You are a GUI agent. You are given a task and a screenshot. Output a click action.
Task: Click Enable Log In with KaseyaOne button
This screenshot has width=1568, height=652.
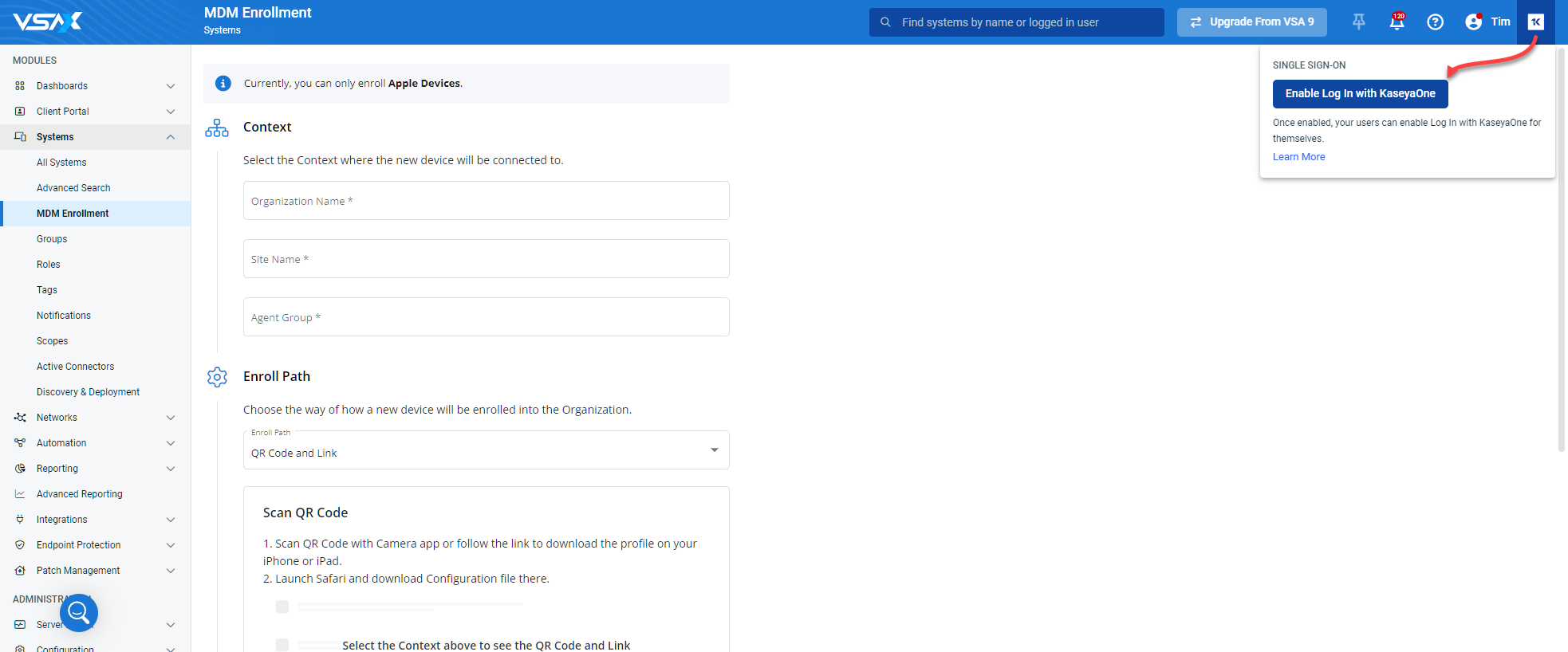1361,94
